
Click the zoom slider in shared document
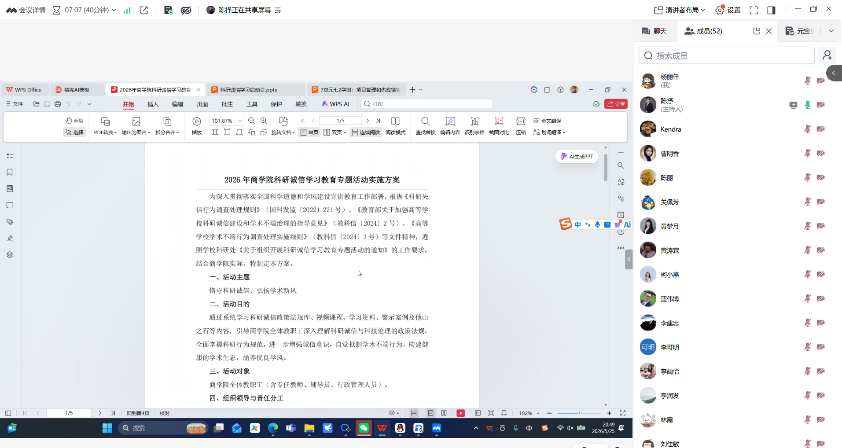coord(578,413)
